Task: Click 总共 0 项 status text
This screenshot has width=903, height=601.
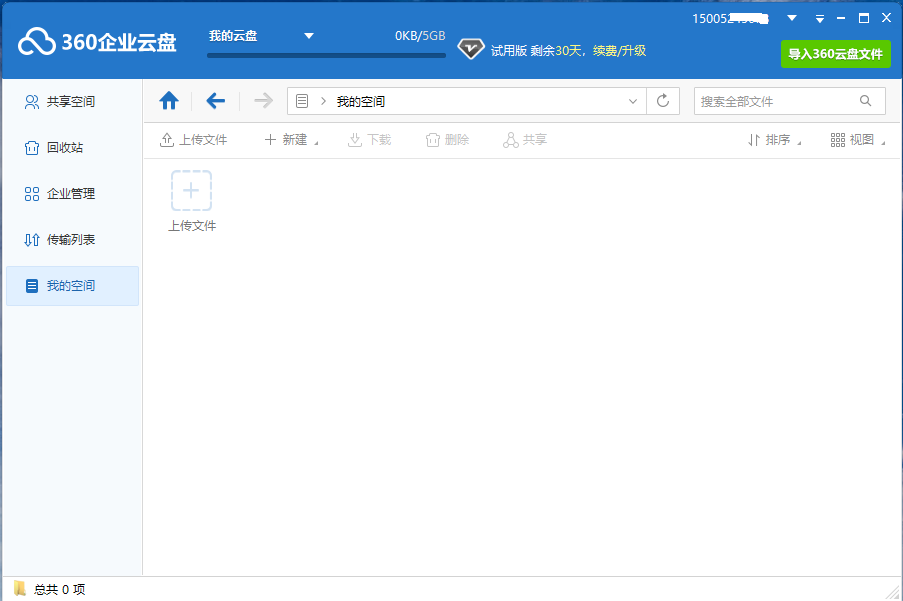Action: (x=59, y=589)
